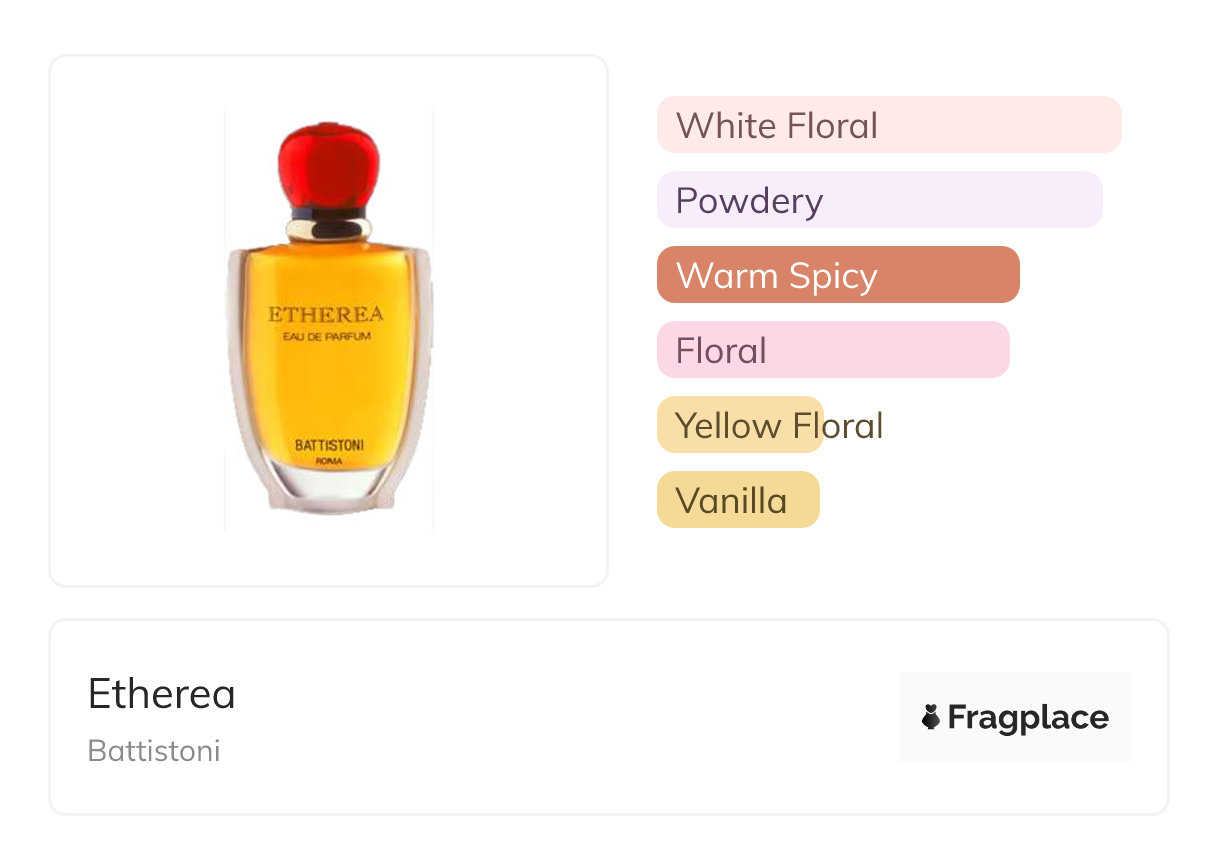Click the gold collar of the bottle
The width and height of the screenshot is (1218, 864).
tap(329, 229)
